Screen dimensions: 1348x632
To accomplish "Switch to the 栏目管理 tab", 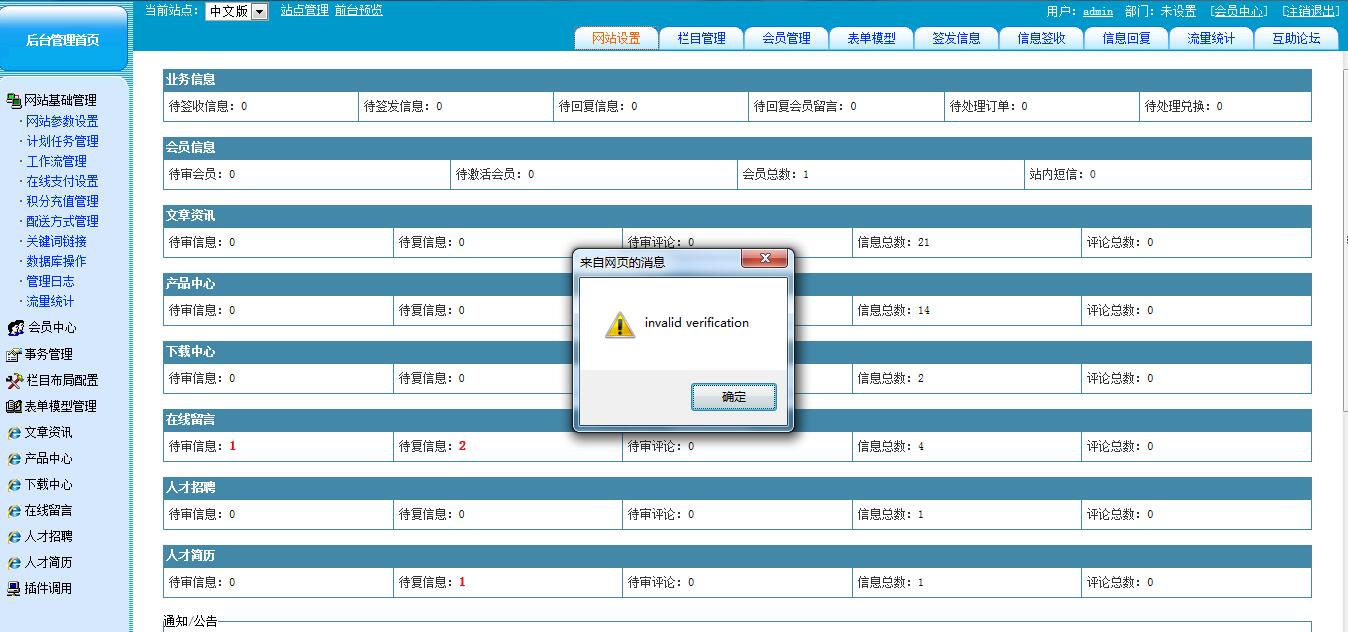I will [701, 39].
